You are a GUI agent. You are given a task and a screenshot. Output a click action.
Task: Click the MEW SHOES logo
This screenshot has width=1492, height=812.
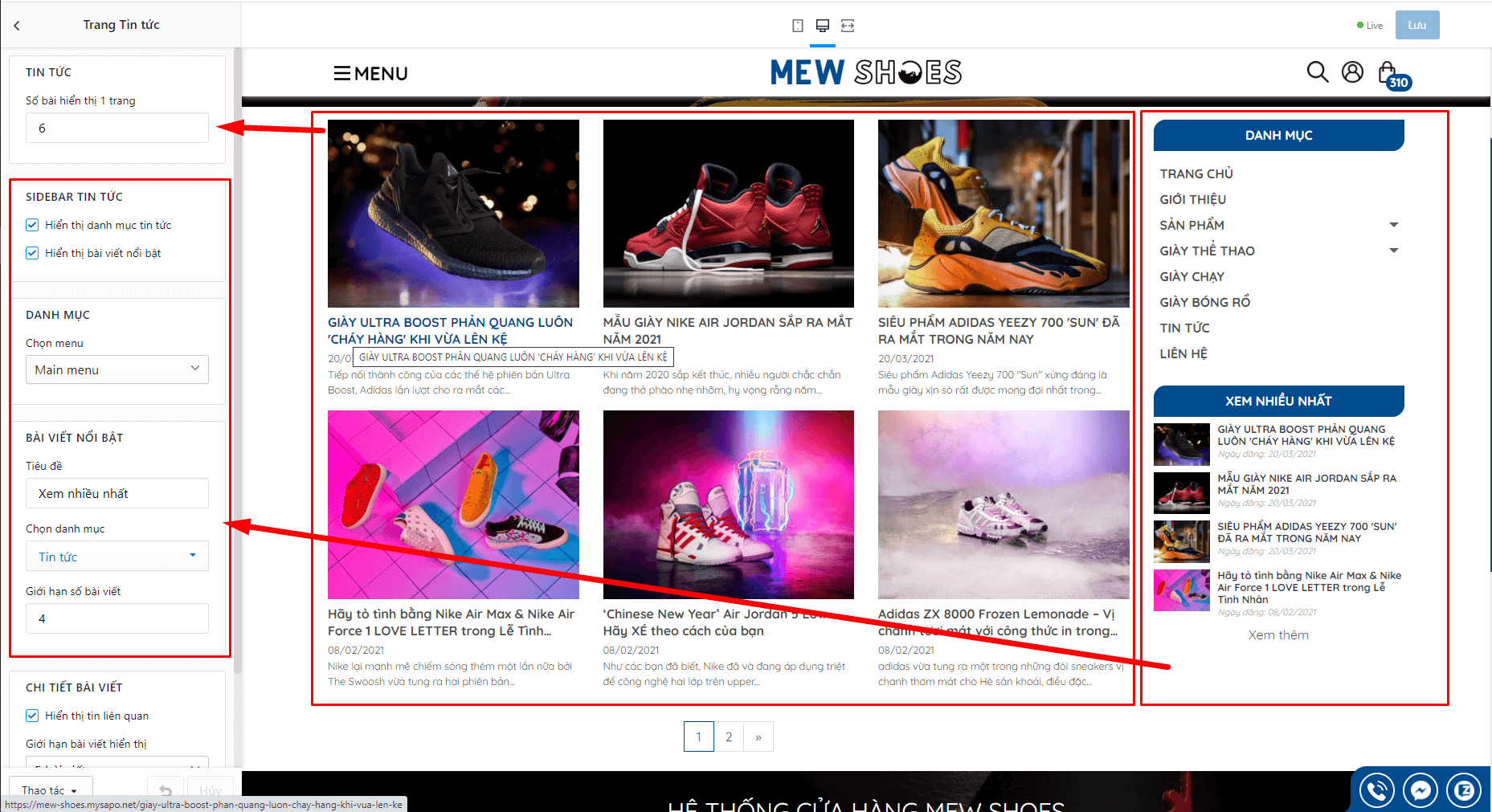pos(866,72)
